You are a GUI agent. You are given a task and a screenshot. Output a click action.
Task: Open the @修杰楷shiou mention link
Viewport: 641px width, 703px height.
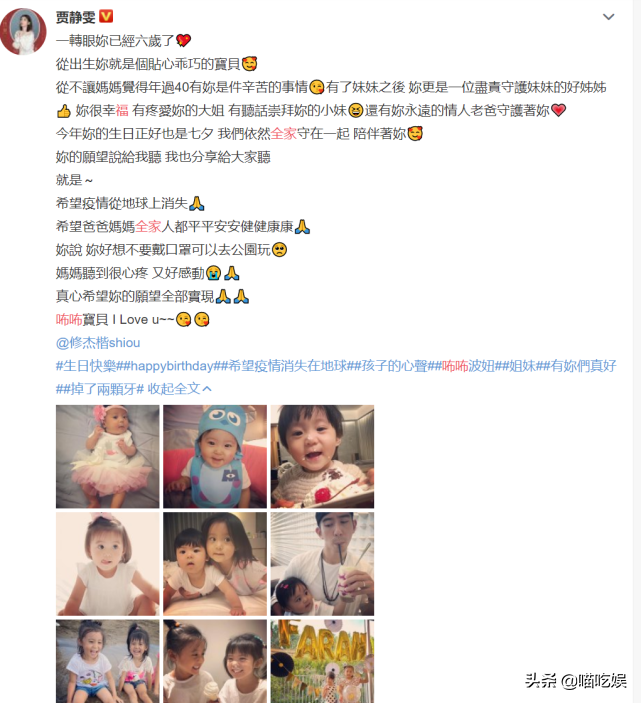tap(98, 343)
